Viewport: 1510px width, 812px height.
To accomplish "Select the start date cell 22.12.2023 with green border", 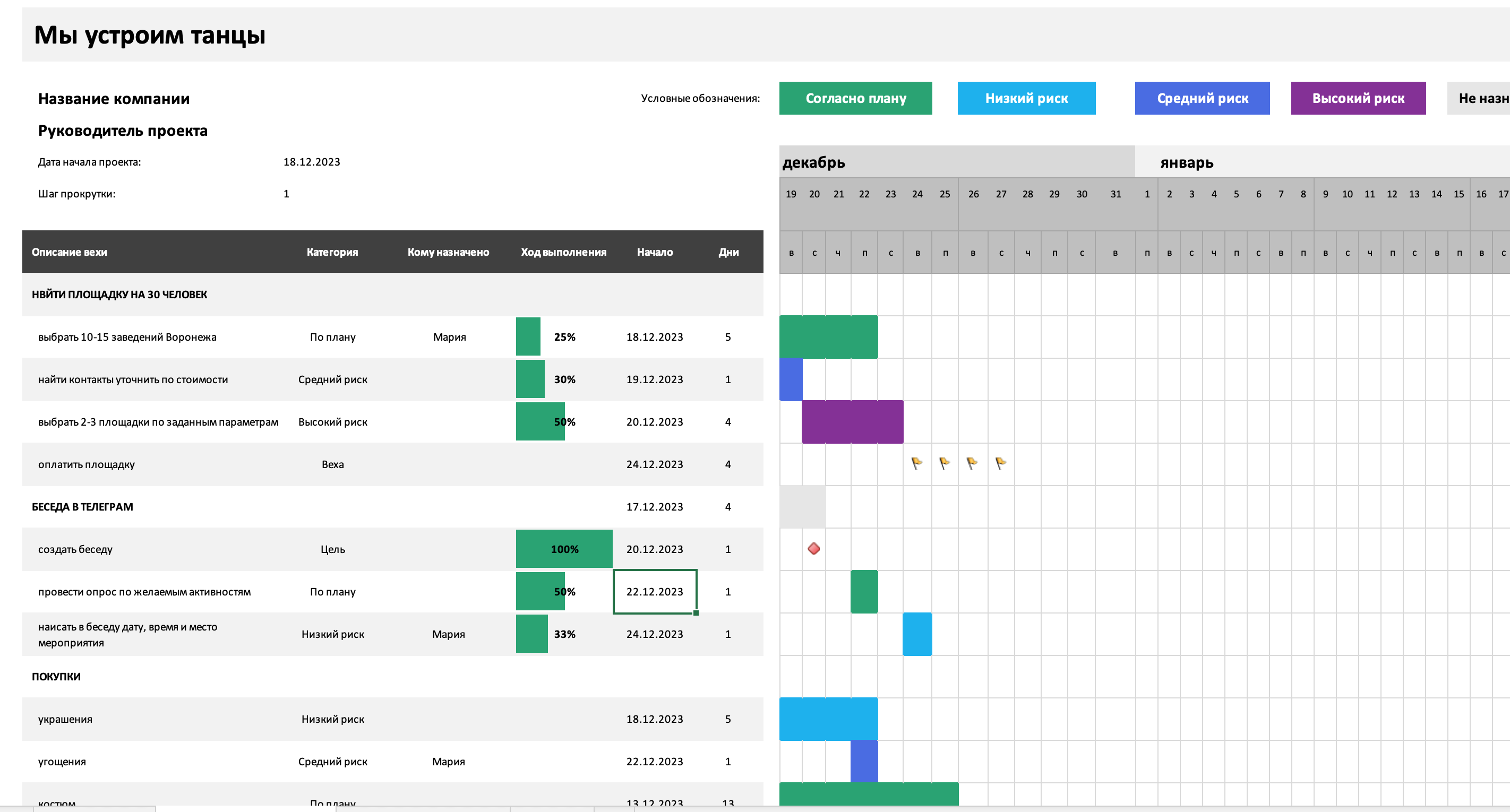I will 654,592.
